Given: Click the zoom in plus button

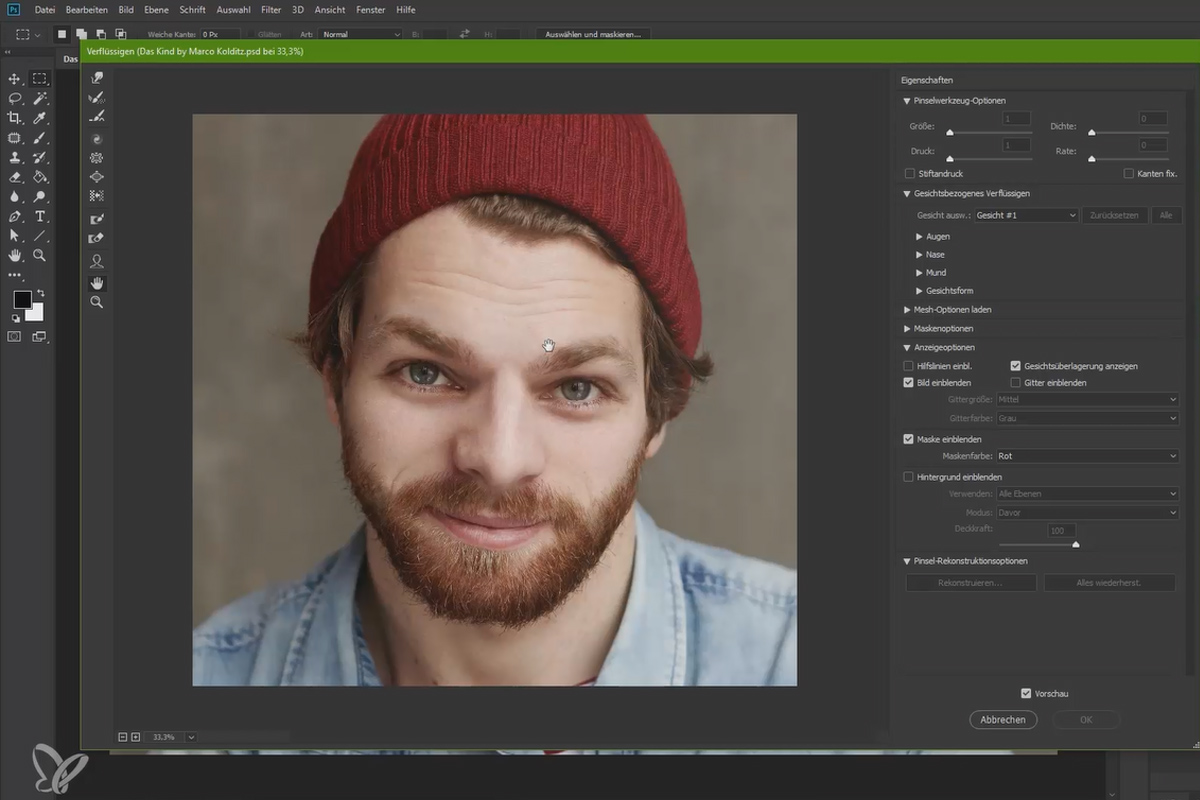Looking at the screenshot, I should (136, 737).
